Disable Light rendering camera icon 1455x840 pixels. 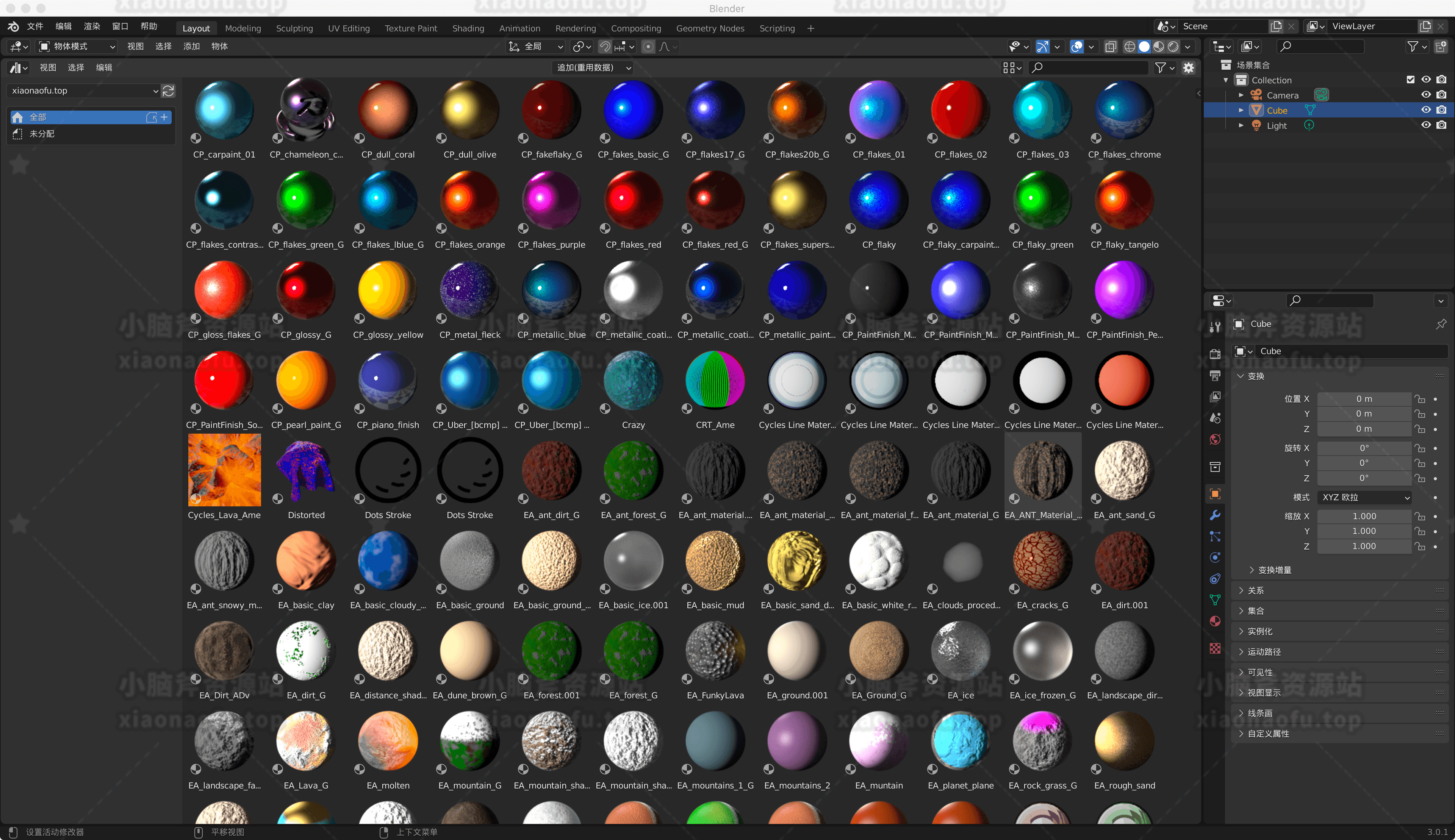pos(1441,125)
